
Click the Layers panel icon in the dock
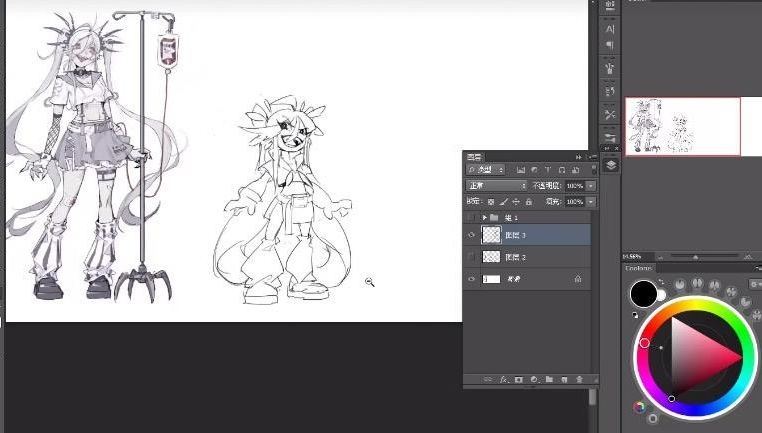(x=610, y=165)
